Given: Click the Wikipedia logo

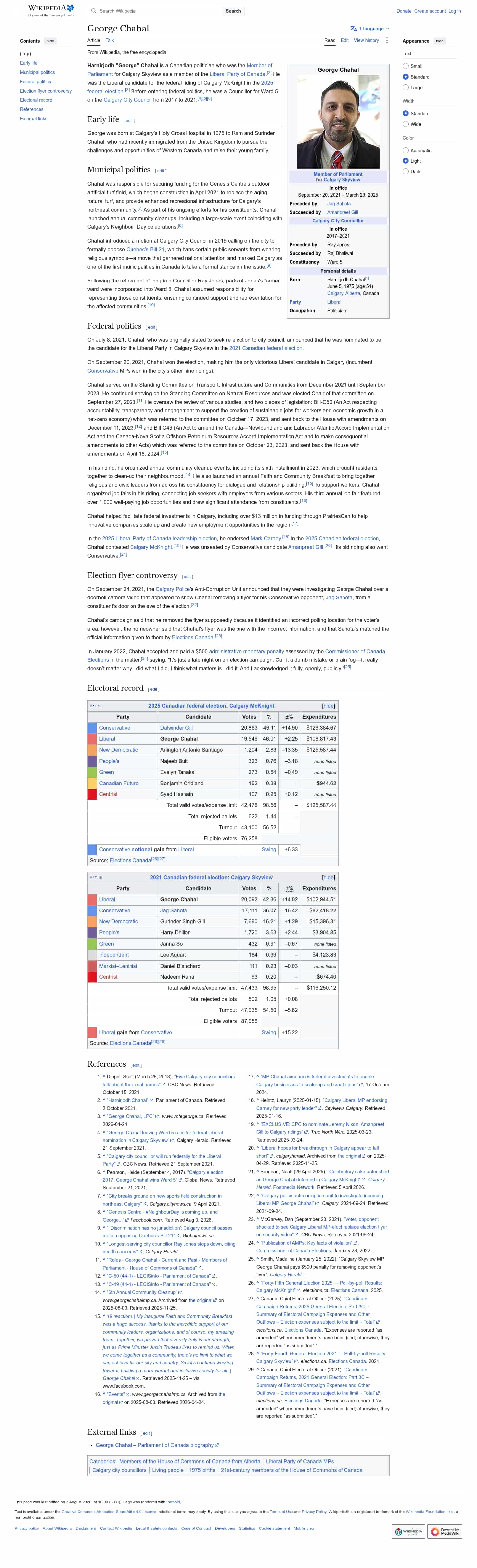Looking at the screenshot, I should coord(51,10).
